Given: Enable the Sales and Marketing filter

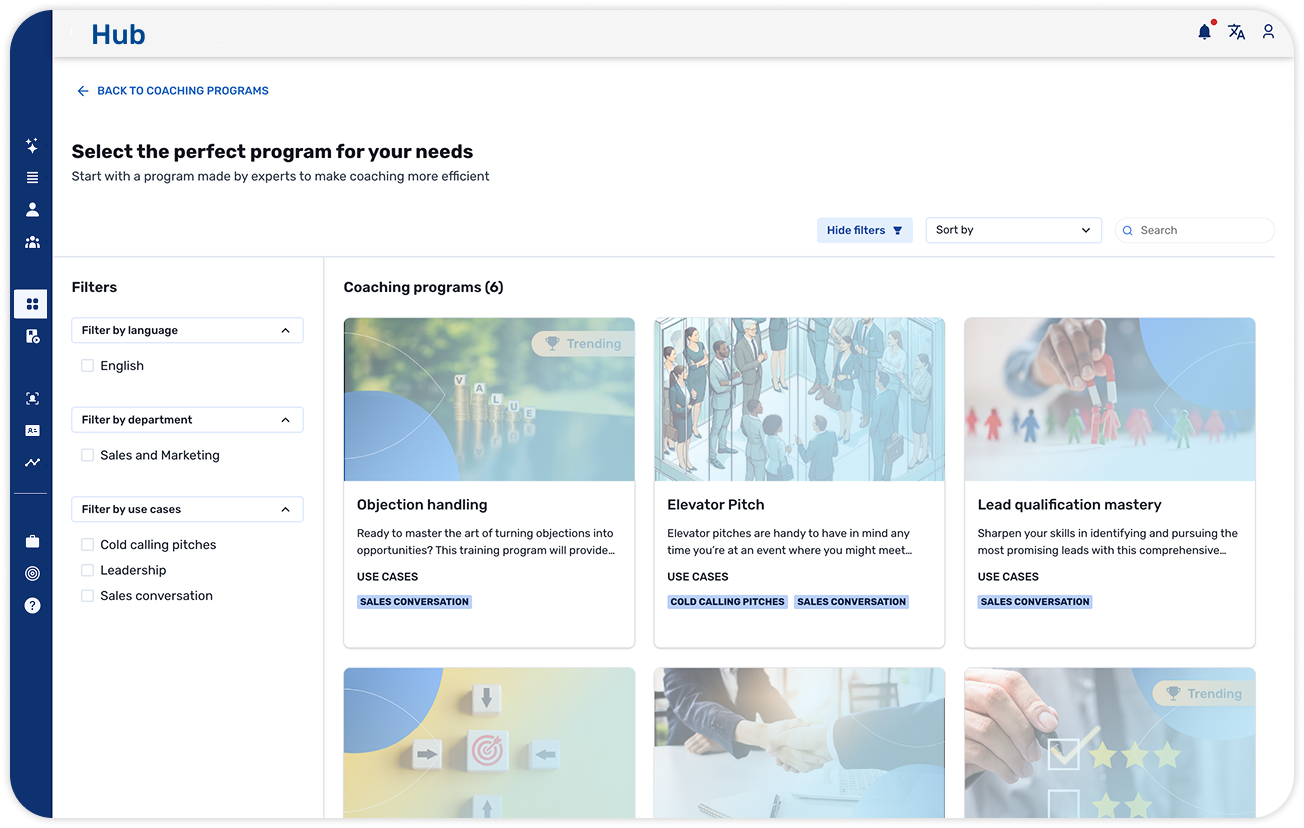Looking at the screenshot, I should pyautogui.click(x=88, y=455).
